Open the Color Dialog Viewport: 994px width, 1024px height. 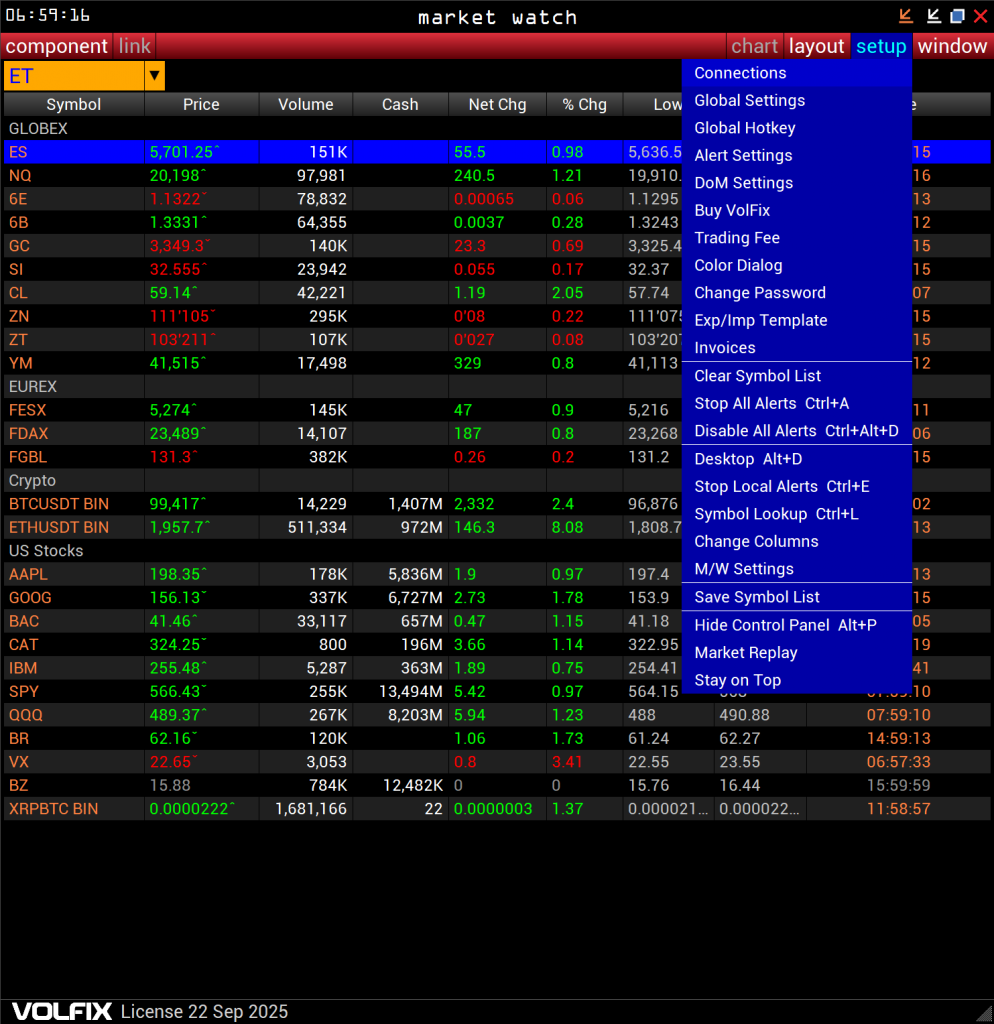point(797,265)
